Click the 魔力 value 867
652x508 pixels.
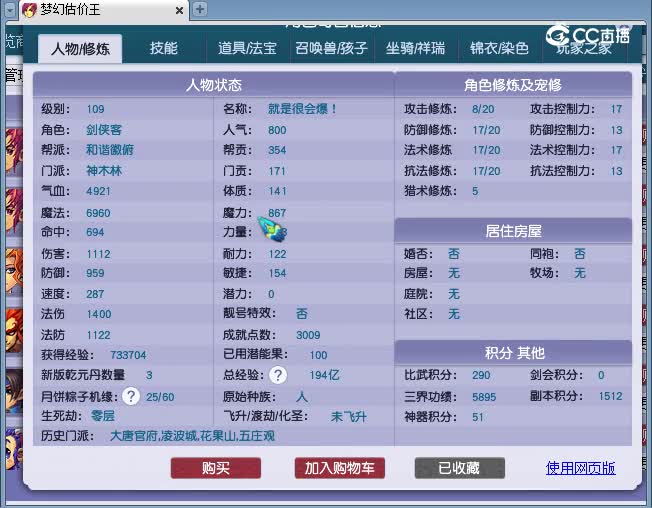tap(277, 213)
